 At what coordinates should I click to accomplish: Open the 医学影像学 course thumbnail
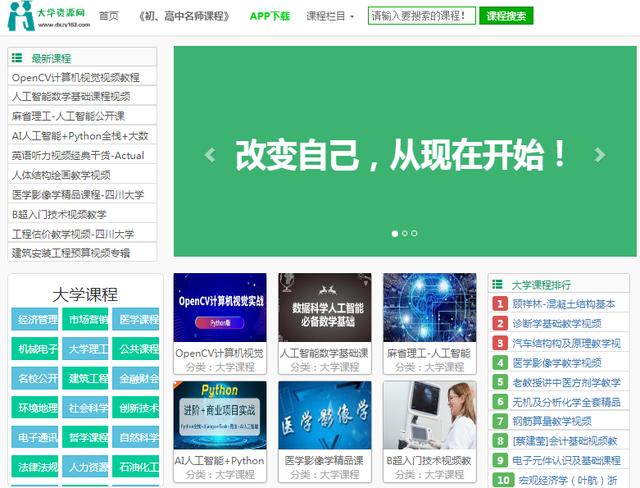(x=325, y=415)
